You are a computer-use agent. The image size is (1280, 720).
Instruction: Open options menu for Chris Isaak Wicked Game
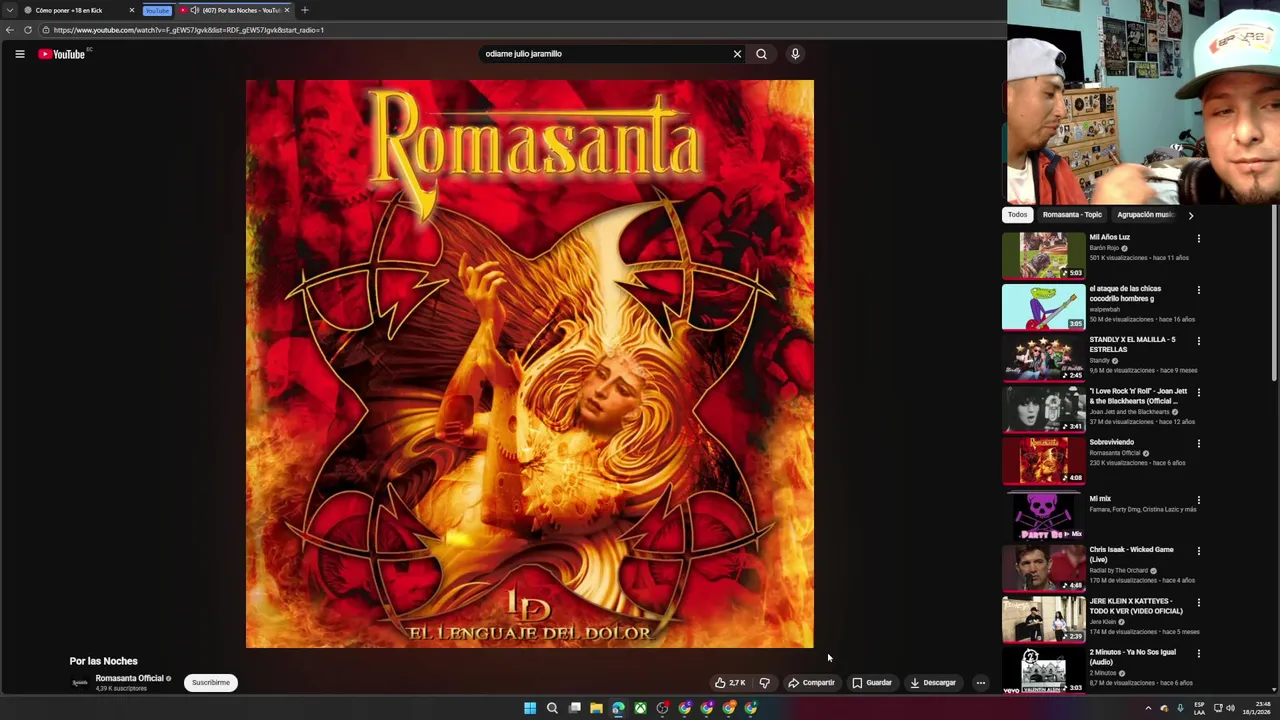click(x=1198, y=551)
